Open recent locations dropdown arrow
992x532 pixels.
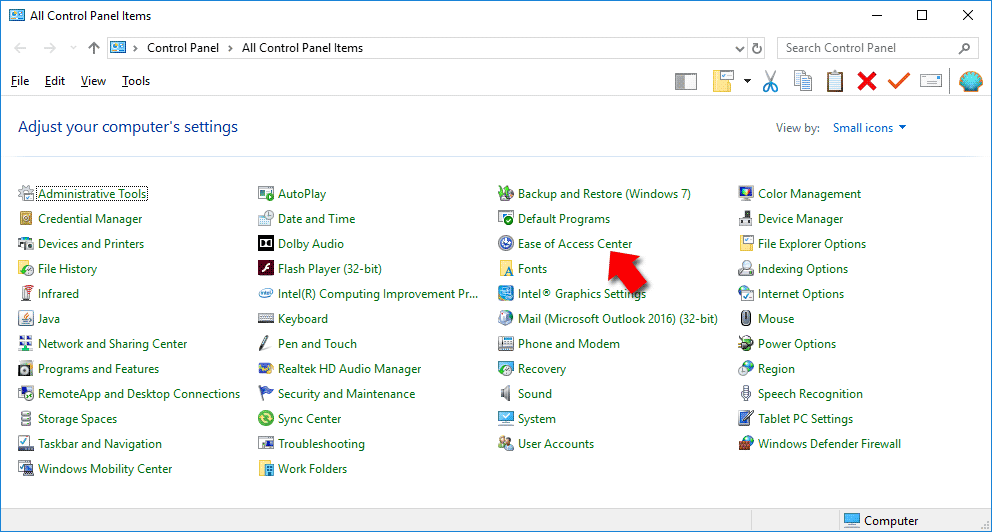click(73, 48)
